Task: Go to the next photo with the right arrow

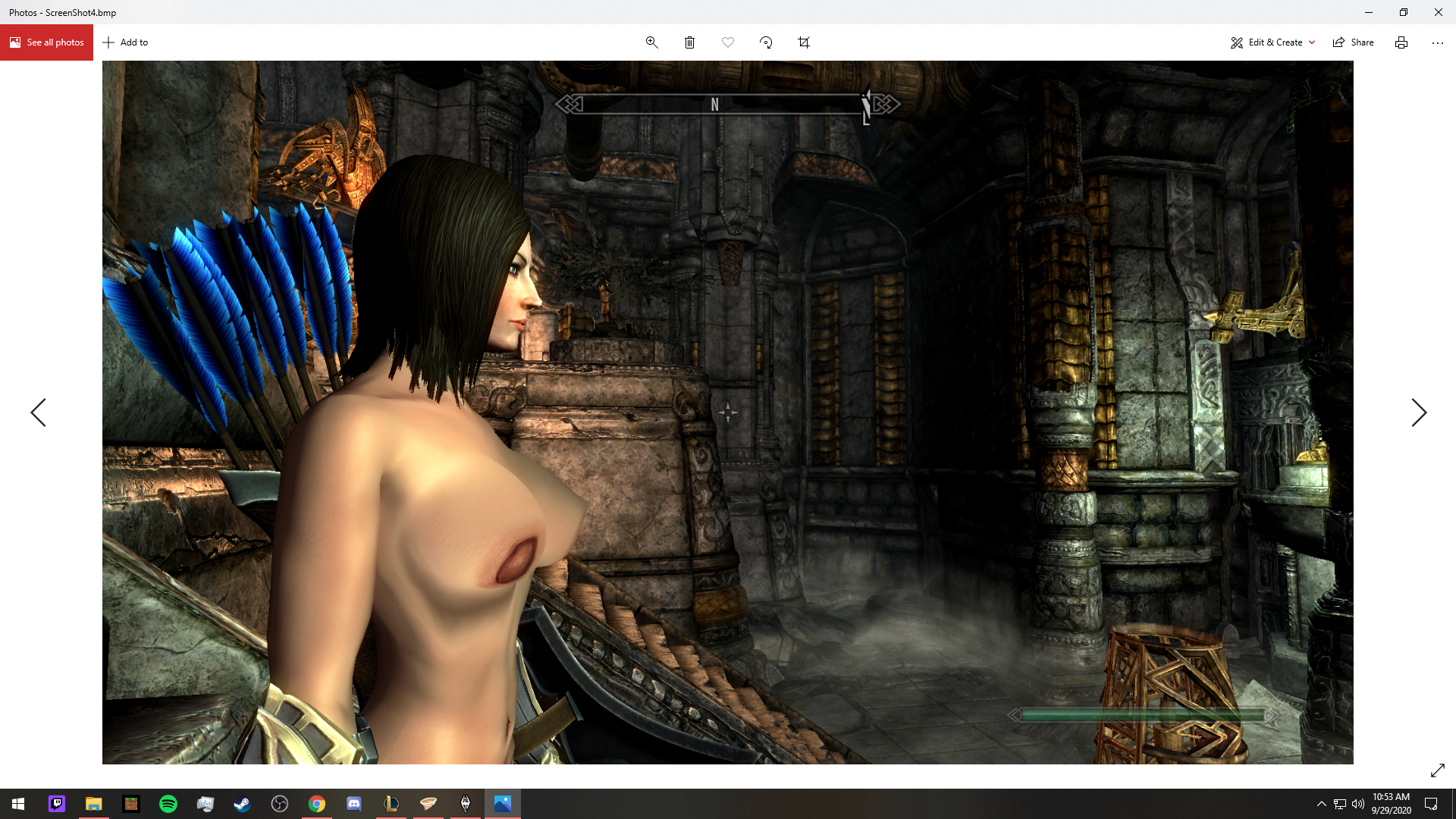Action: [1419, 413]
